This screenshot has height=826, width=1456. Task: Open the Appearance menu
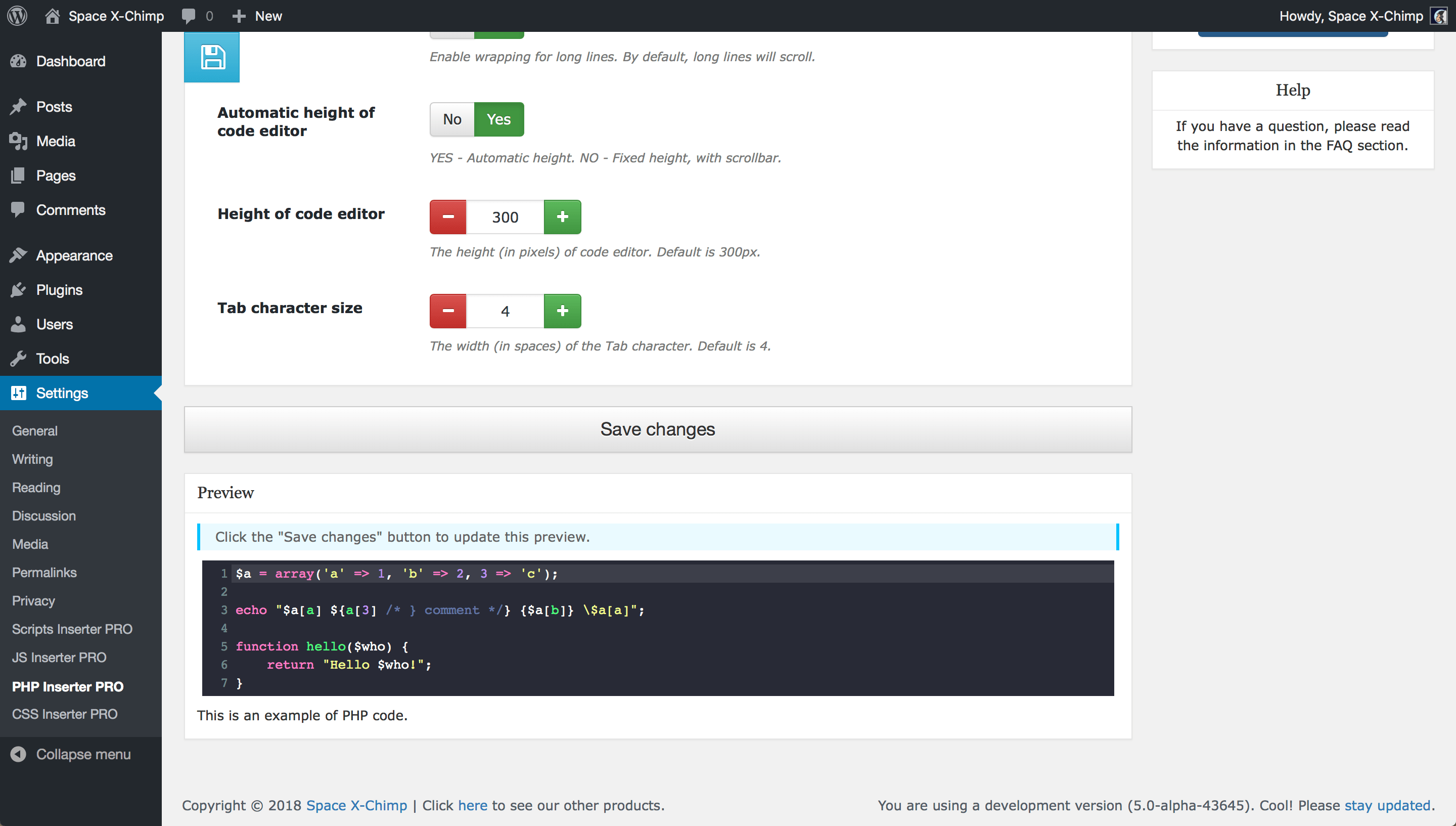click(74, 255)
